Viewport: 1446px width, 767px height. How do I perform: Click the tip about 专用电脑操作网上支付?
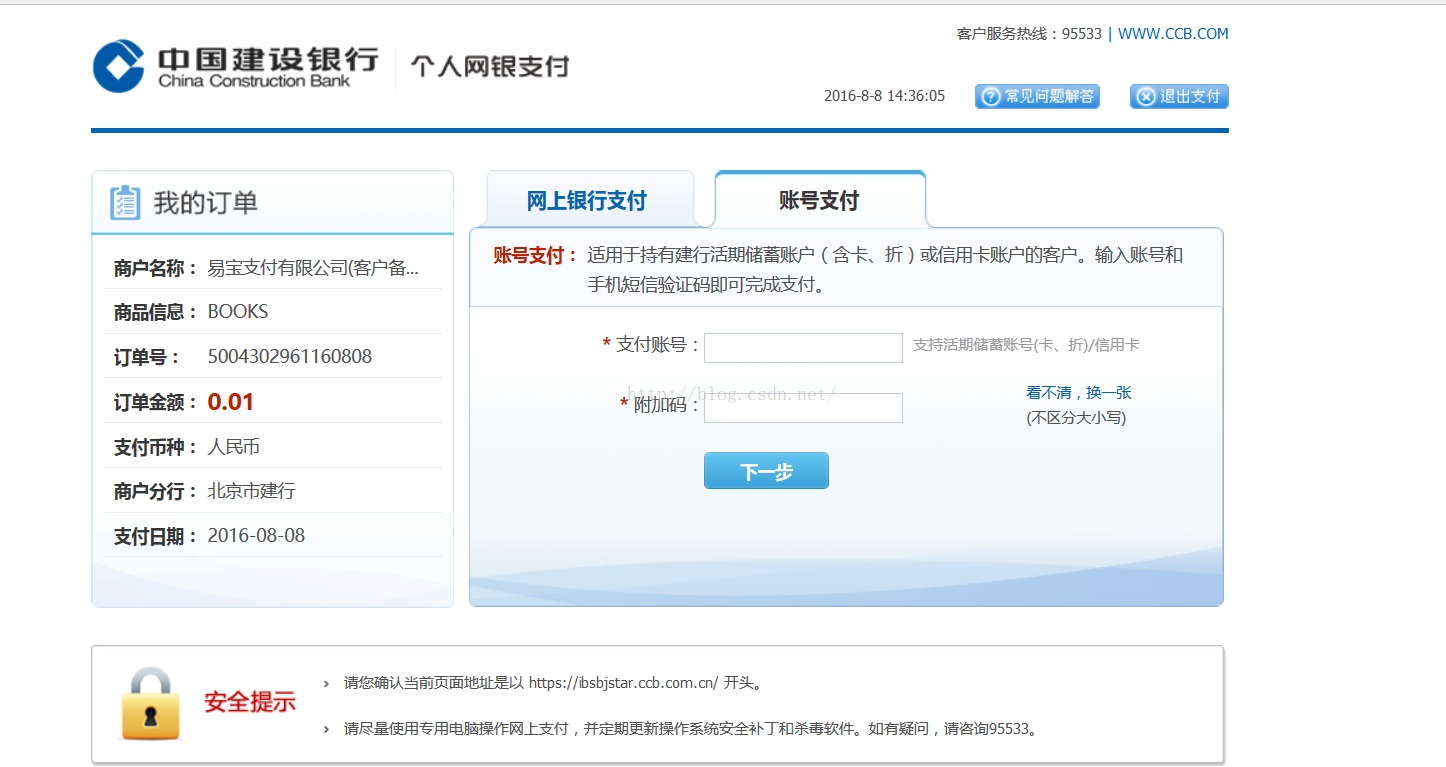(x=691, y=729)
